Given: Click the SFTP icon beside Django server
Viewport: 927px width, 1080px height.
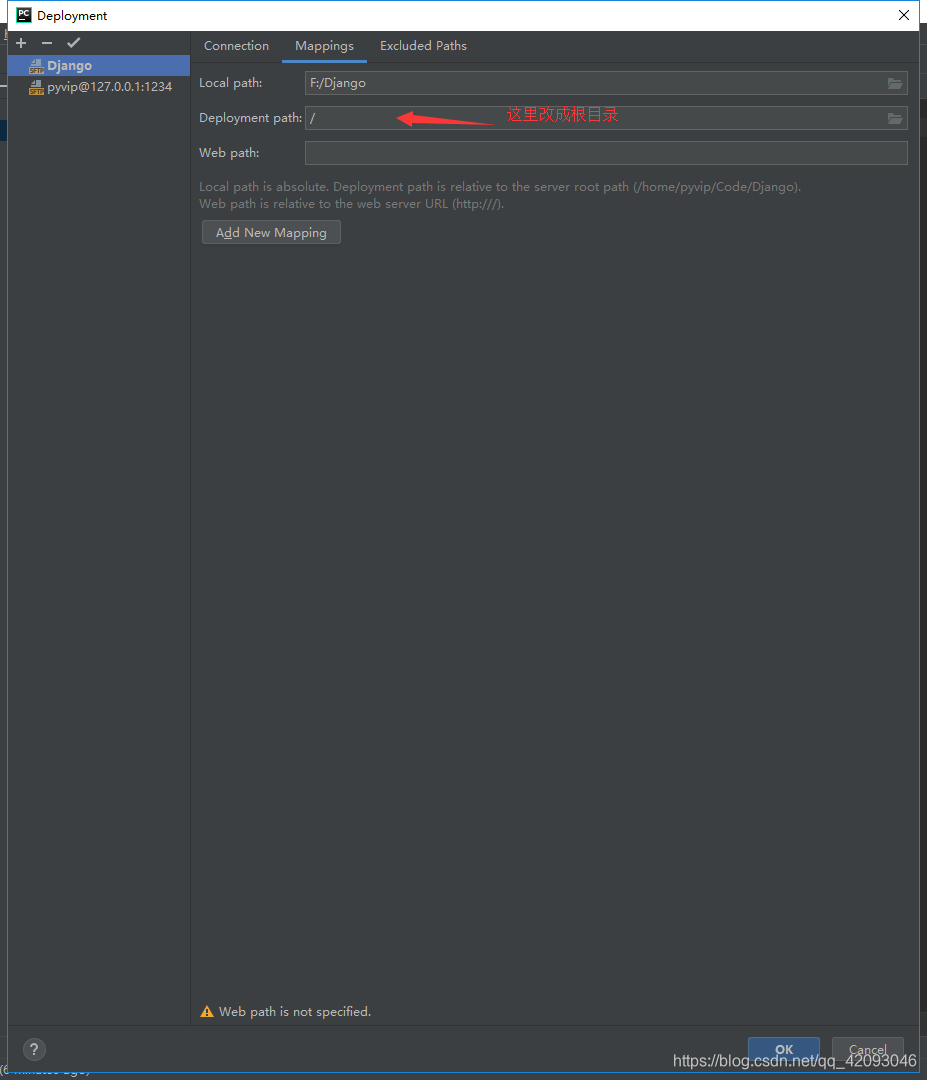Looking at the screenshot, I should pos(36,66).
